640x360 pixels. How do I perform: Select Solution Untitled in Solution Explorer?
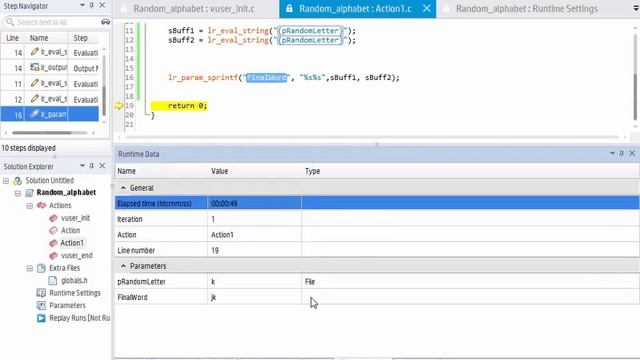pos(49,180)
